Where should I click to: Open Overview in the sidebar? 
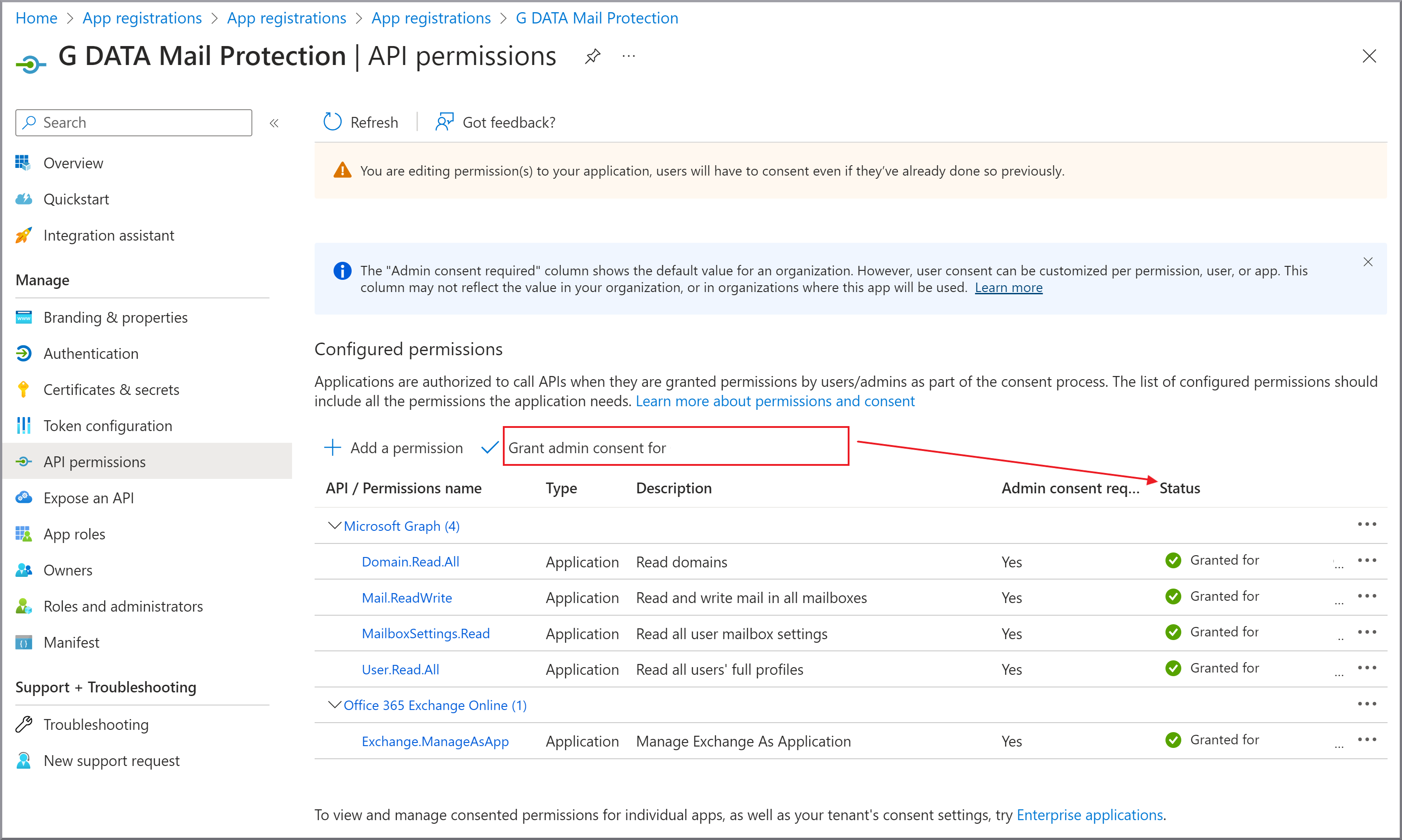[74, 163]
